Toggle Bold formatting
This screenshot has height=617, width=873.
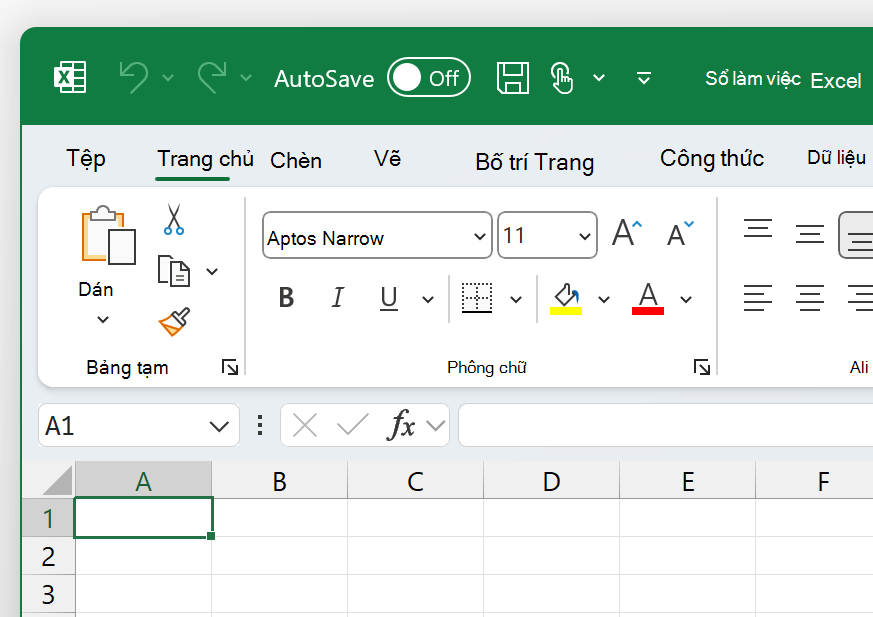(x=286, y=298)
